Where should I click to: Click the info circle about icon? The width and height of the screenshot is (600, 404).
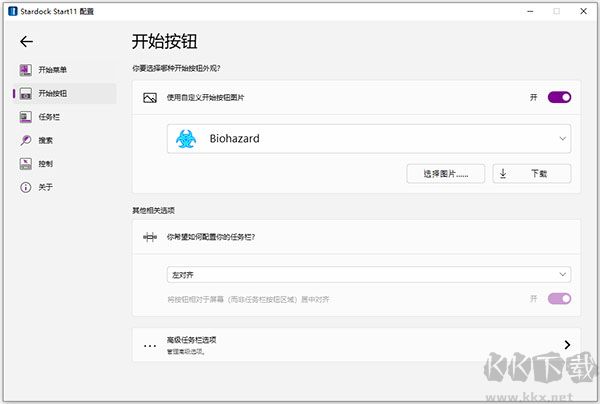26,187
